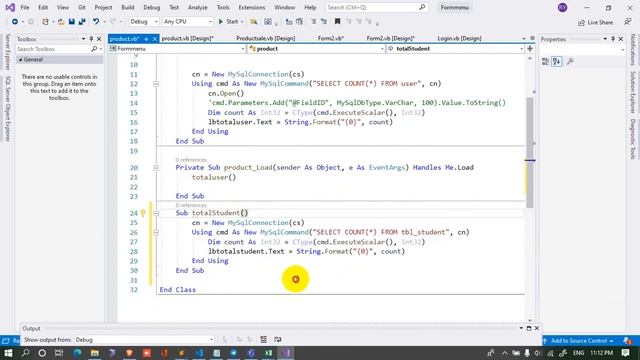Open Task View in Windows taskbar

coord(59,353)
